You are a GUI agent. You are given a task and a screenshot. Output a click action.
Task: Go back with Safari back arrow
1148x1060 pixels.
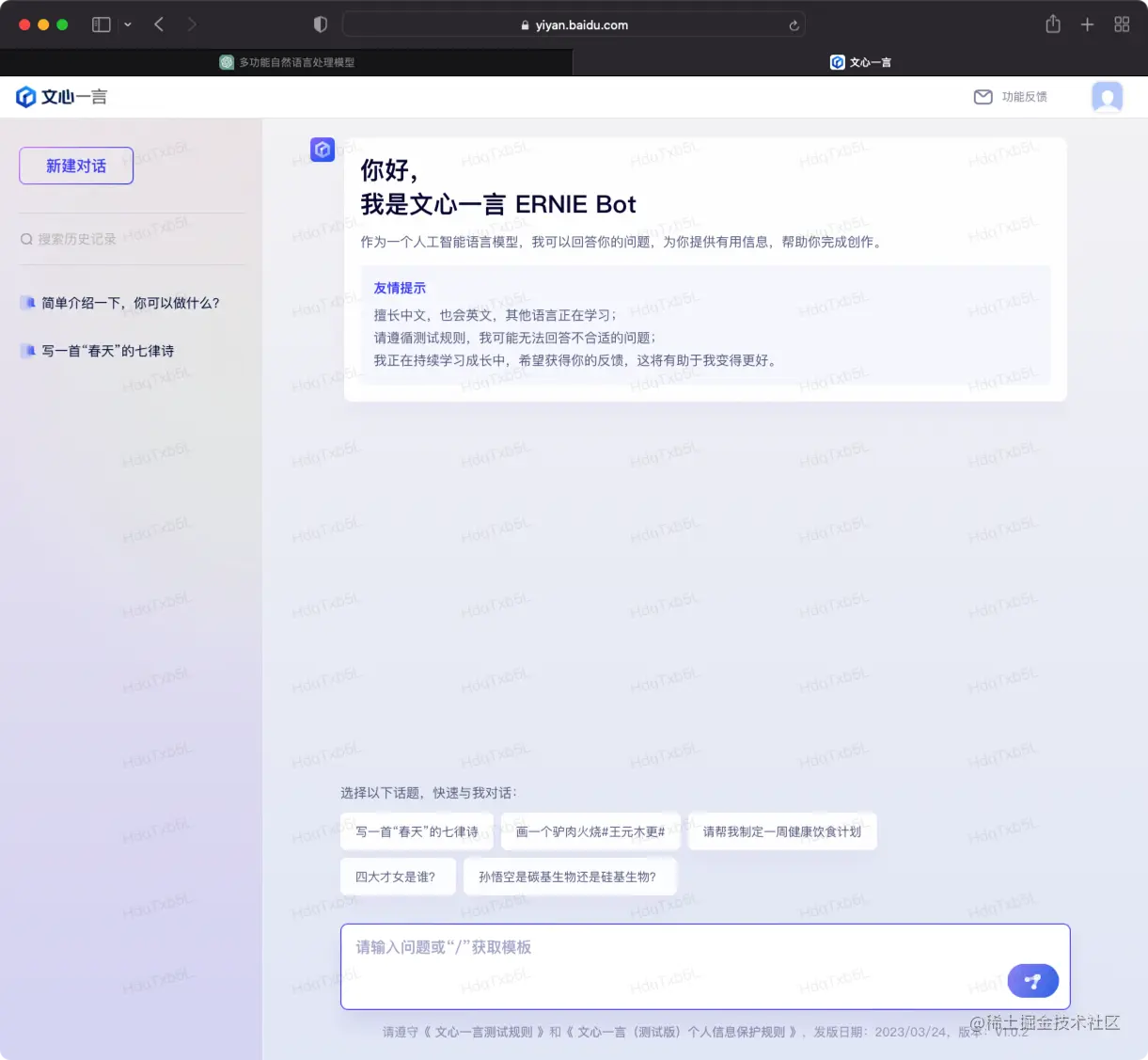(x=159, y=24)
